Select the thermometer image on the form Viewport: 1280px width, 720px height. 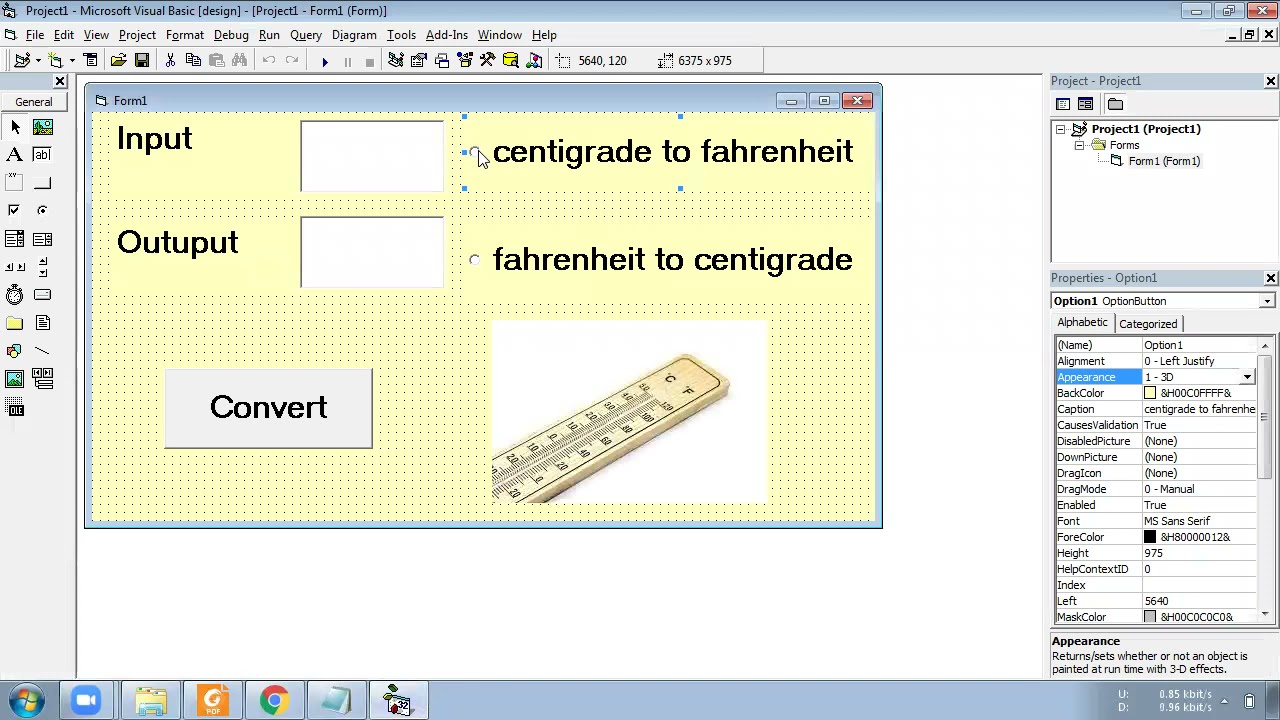coord(629,411)
